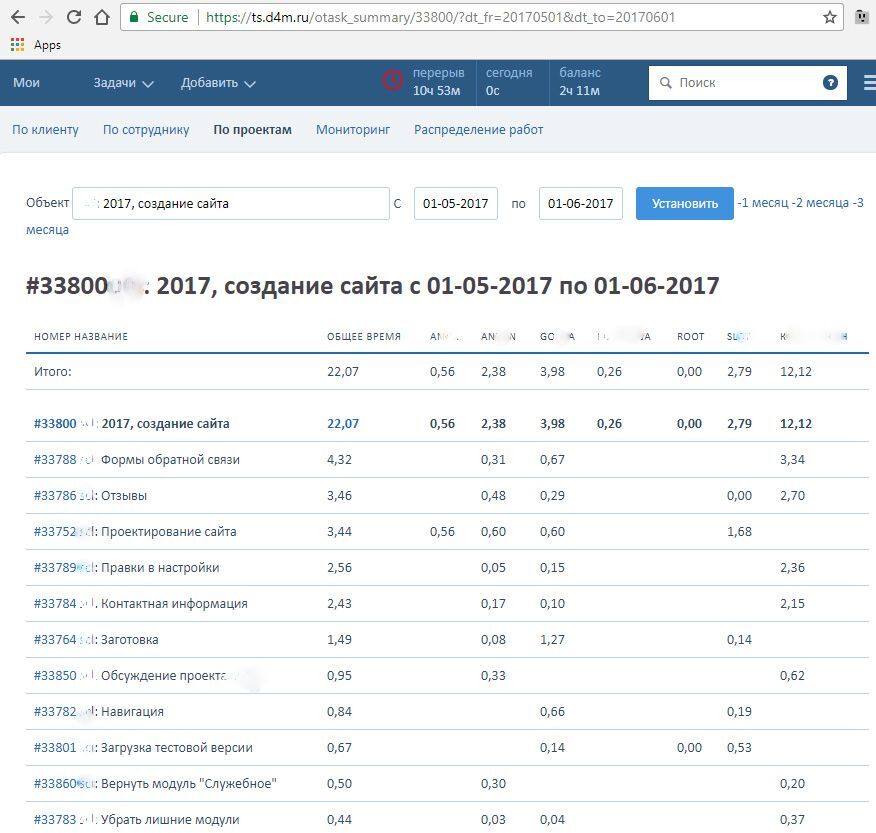Screen dimensions: 876x833
Task: Switch to the По клиенту tab
Action: [x=45, y=130]
